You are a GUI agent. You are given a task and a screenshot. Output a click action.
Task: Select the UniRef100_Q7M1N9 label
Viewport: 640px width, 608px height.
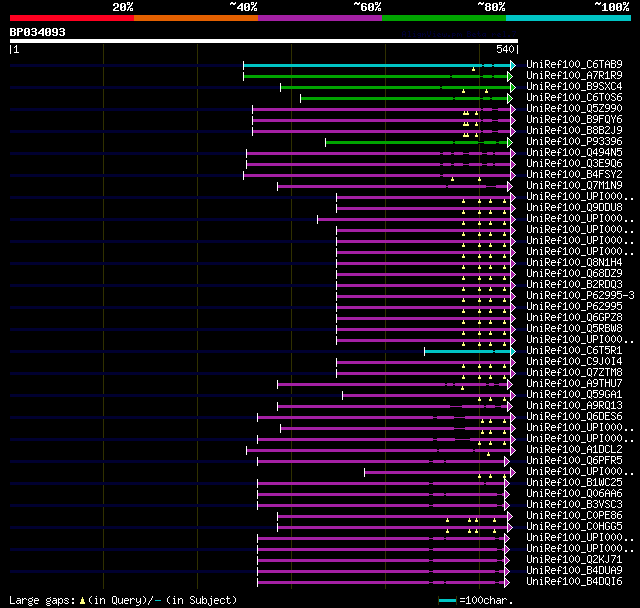click(x=574, y=186)
